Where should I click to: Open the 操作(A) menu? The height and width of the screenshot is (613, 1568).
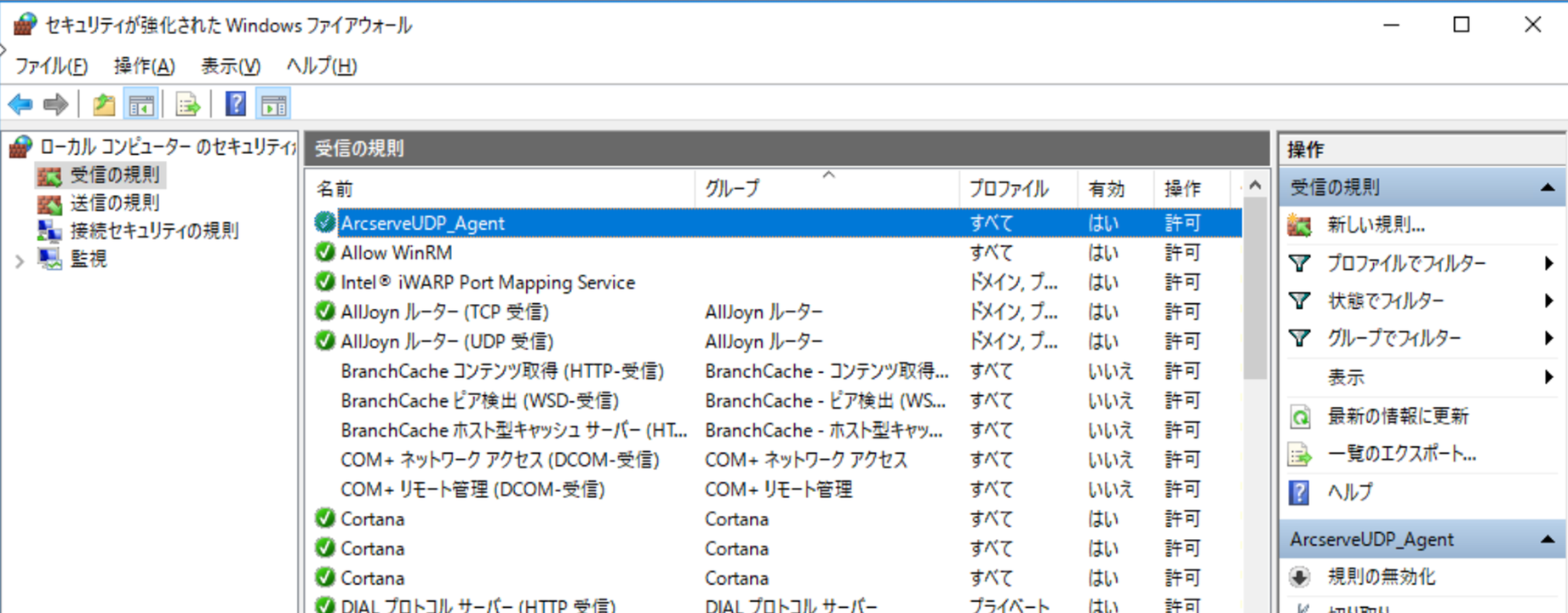(x=144, y=66)
